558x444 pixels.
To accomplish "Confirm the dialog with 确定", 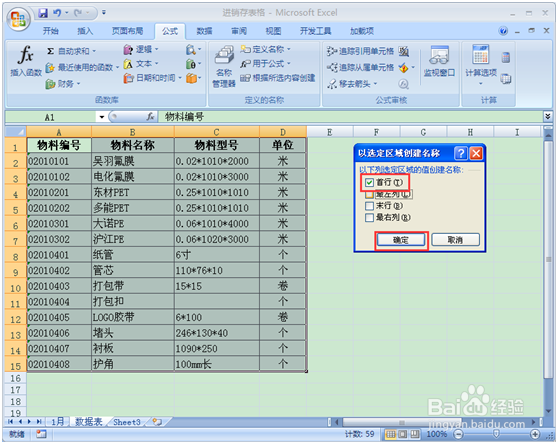I will click(x=401, y=240).
